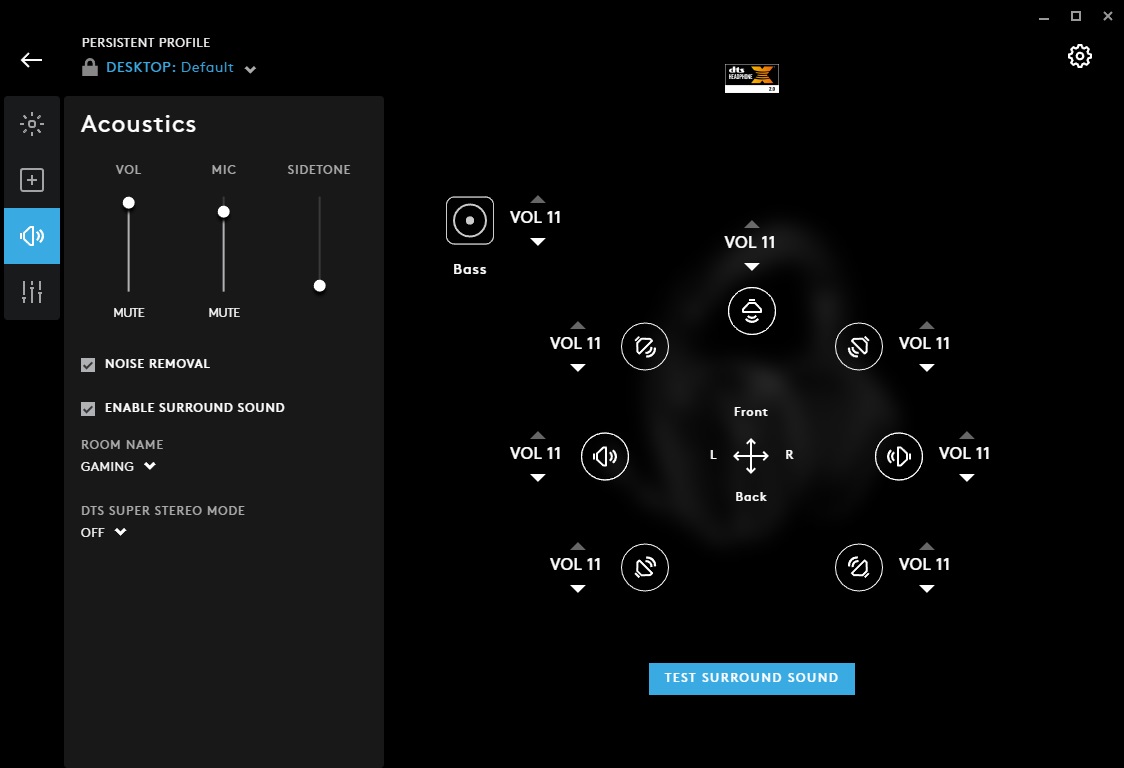
Task: Toggle the ENABLE SURROUND SOUND checkbox
Action: [87, 409]
